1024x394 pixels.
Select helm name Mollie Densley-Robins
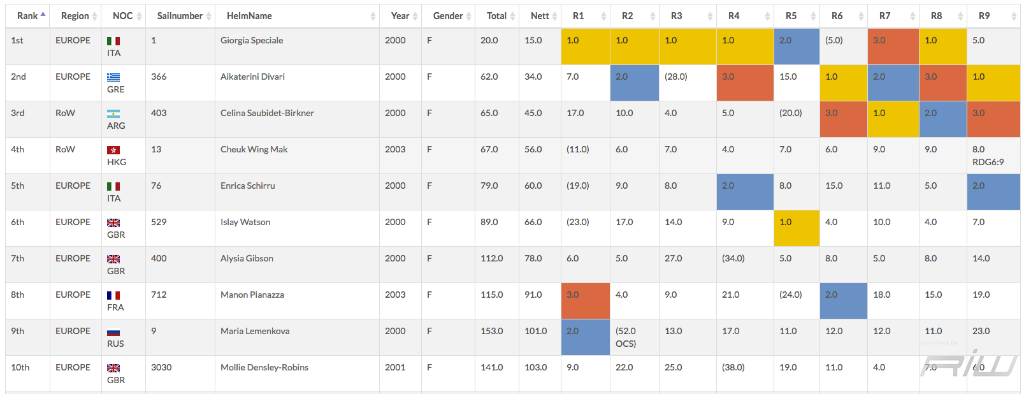[266, 368]
